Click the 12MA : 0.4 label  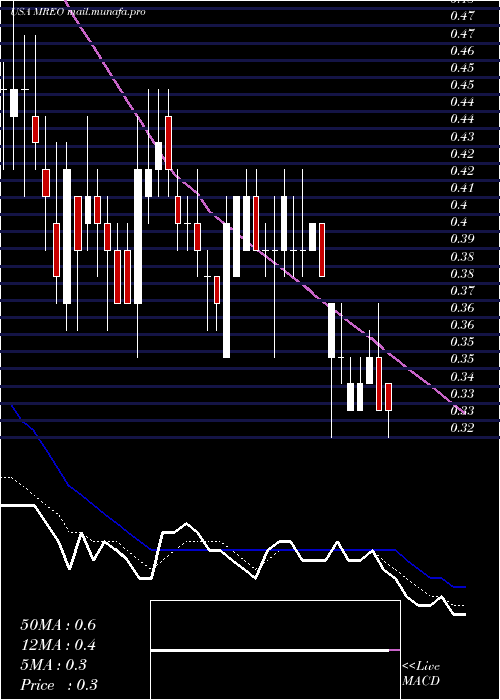tap(58, 645)
